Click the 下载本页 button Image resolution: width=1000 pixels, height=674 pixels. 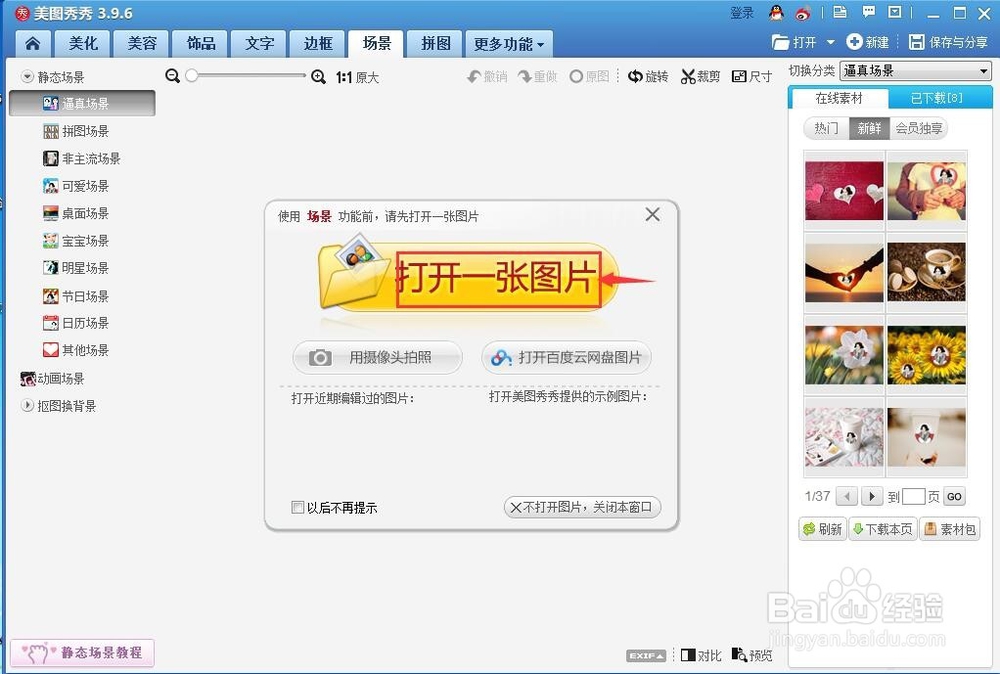click(x=883, y=529)
